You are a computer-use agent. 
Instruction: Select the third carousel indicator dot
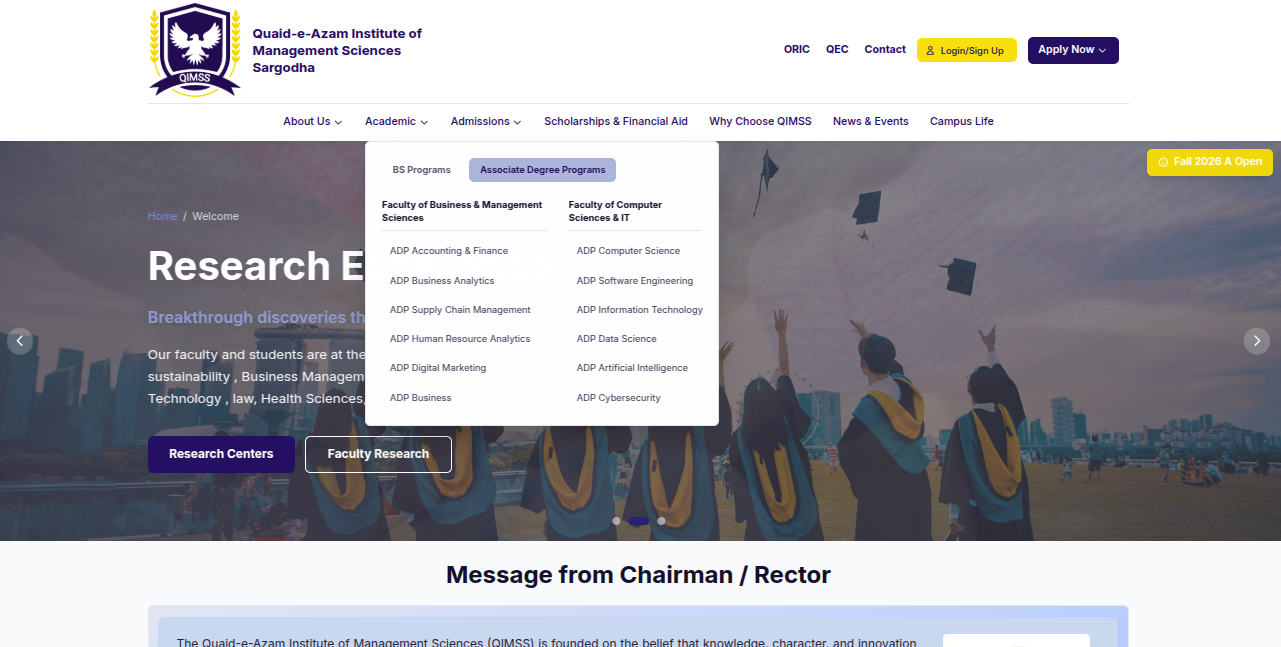661,521
